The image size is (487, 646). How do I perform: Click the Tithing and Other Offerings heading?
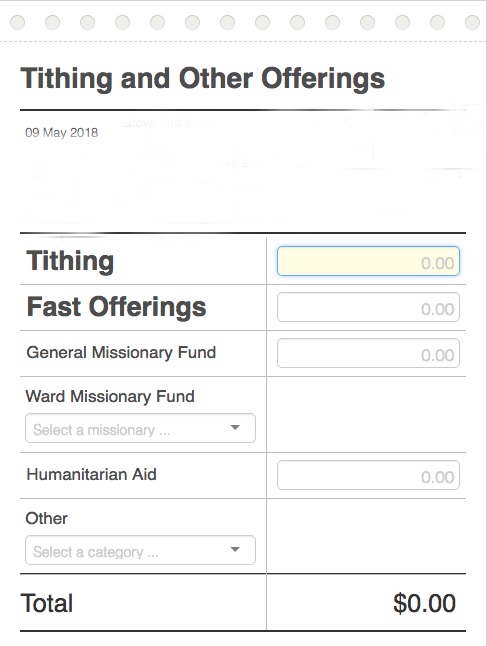pyautogui.click(x=203, y=78)
